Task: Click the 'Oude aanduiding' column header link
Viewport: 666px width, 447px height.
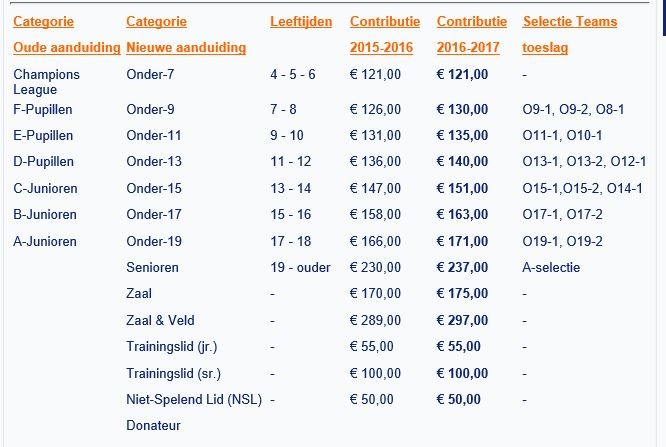Action: coord(66,48)
